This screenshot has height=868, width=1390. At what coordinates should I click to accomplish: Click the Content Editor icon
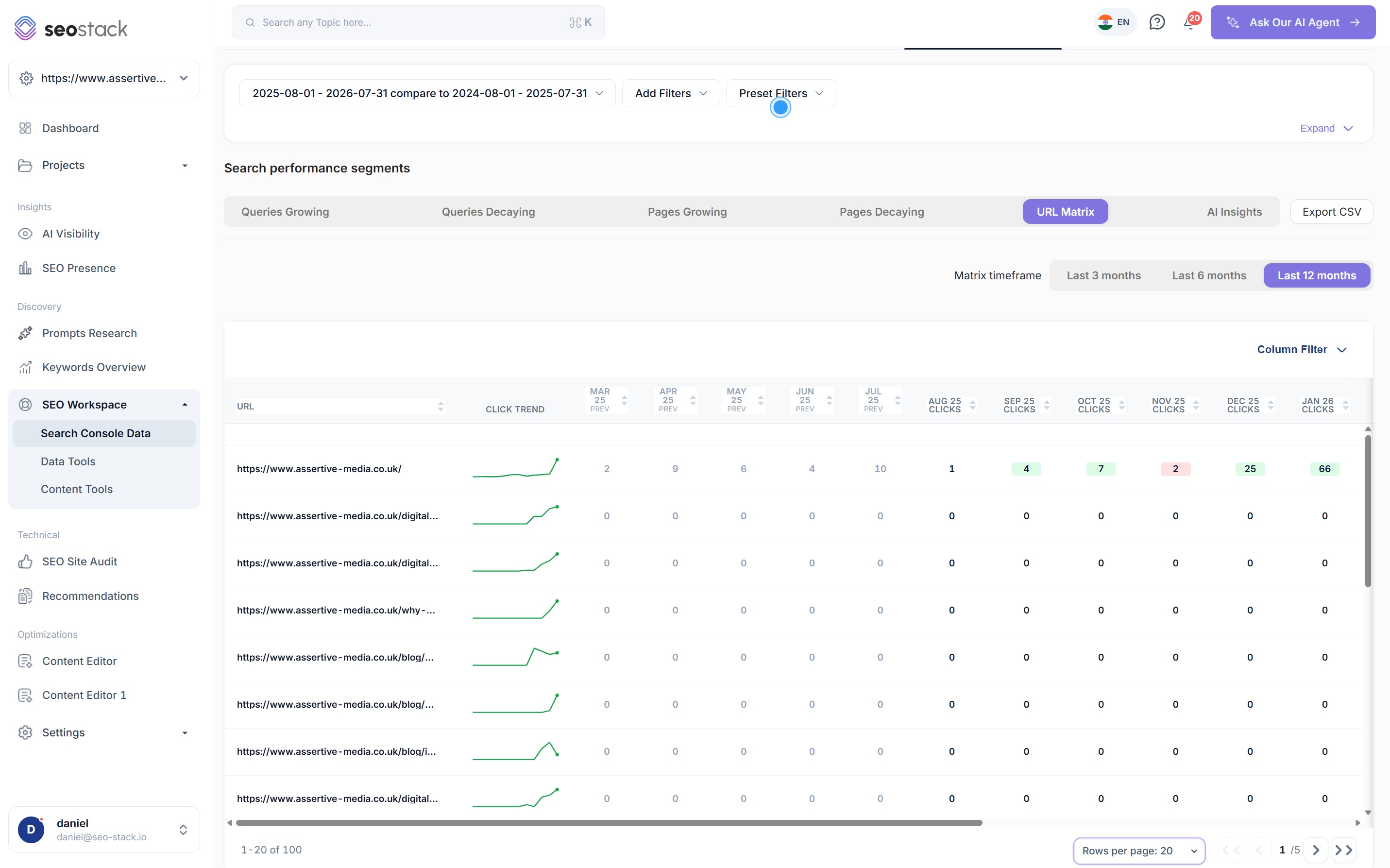(25, 661)
